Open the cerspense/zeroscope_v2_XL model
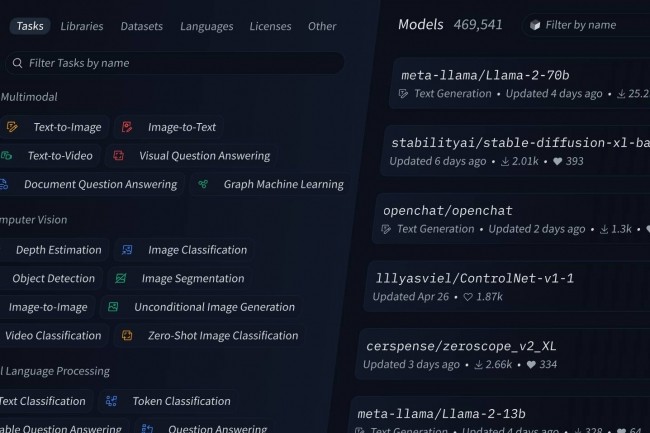 point(461,346)
